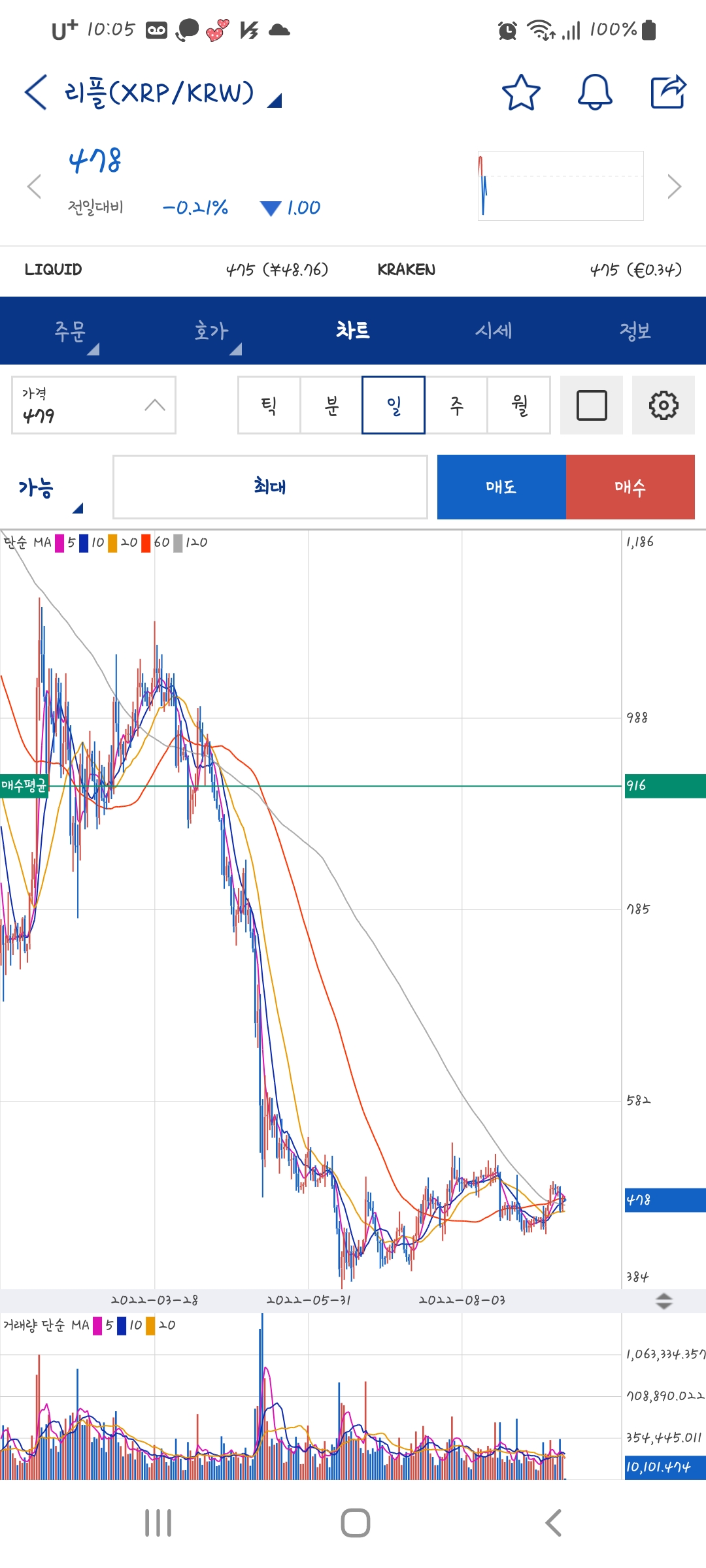The image size is (706, 1568).
Task: Go to previous coin with left chevron
Action: coord(34,186)
